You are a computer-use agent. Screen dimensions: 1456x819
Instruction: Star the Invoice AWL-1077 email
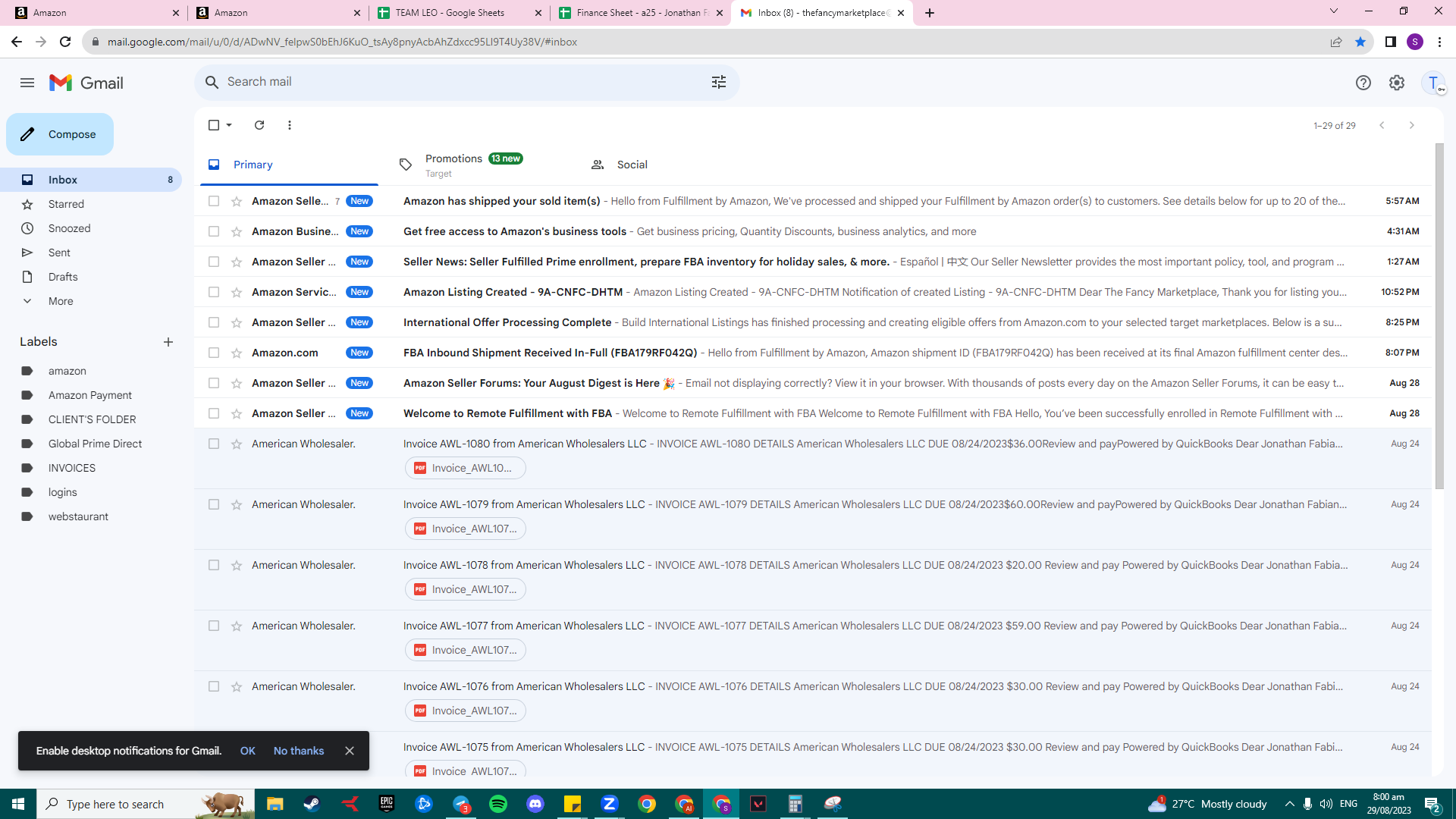pos(237,626)
